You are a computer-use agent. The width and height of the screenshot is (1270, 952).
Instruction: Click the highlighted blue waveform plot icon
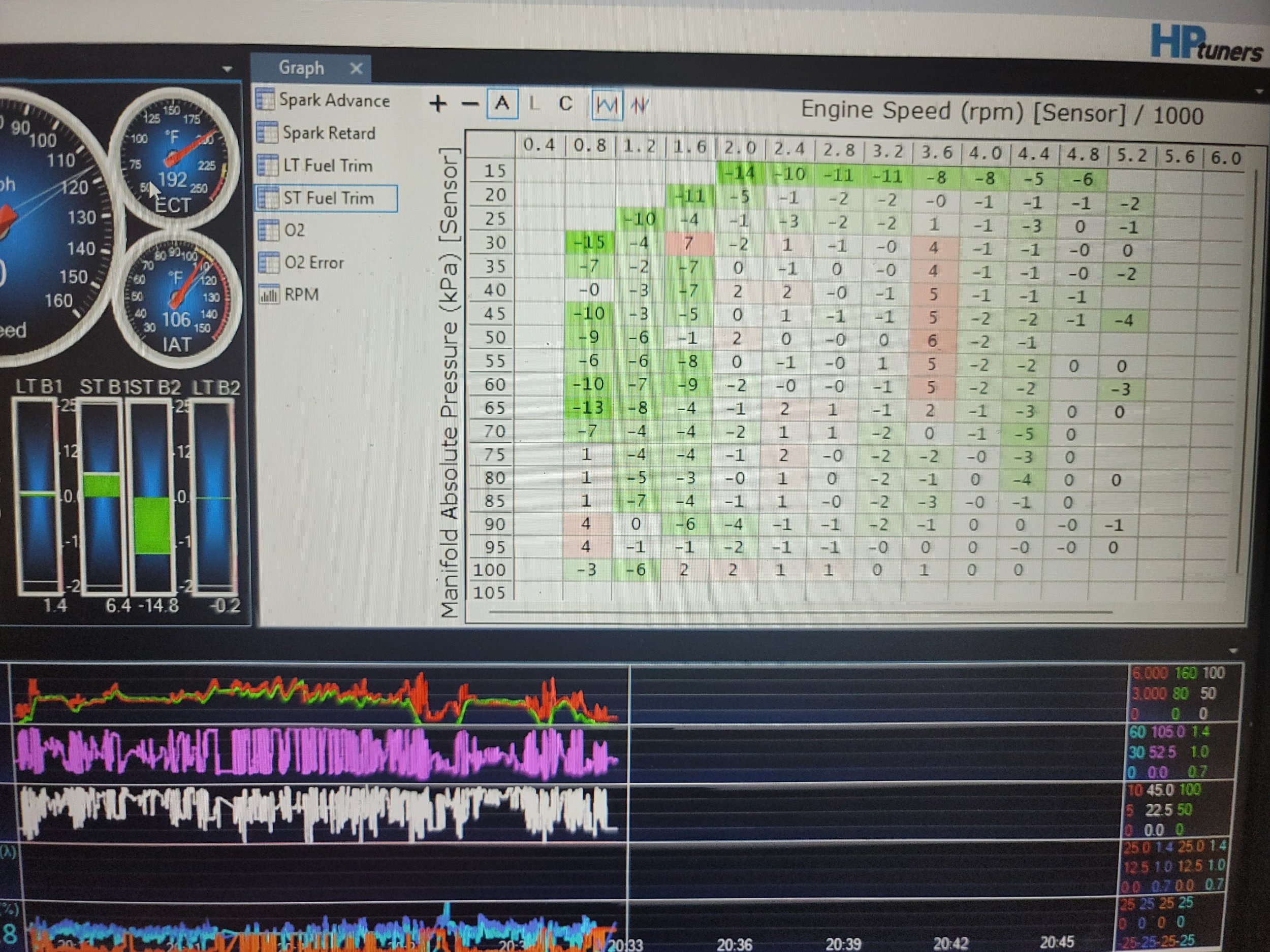[607, 105]
